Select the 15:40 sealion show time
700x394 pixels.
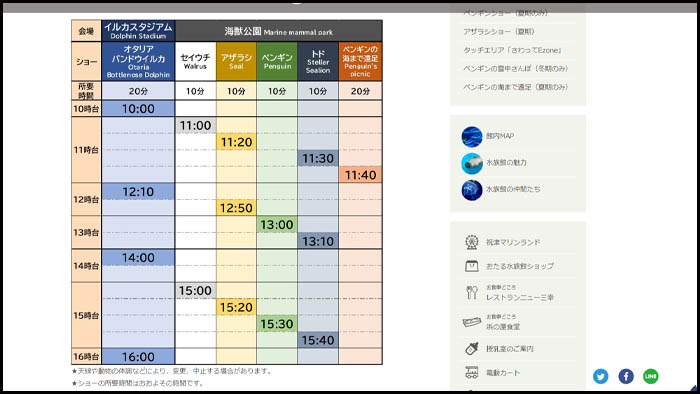point(318,340)
